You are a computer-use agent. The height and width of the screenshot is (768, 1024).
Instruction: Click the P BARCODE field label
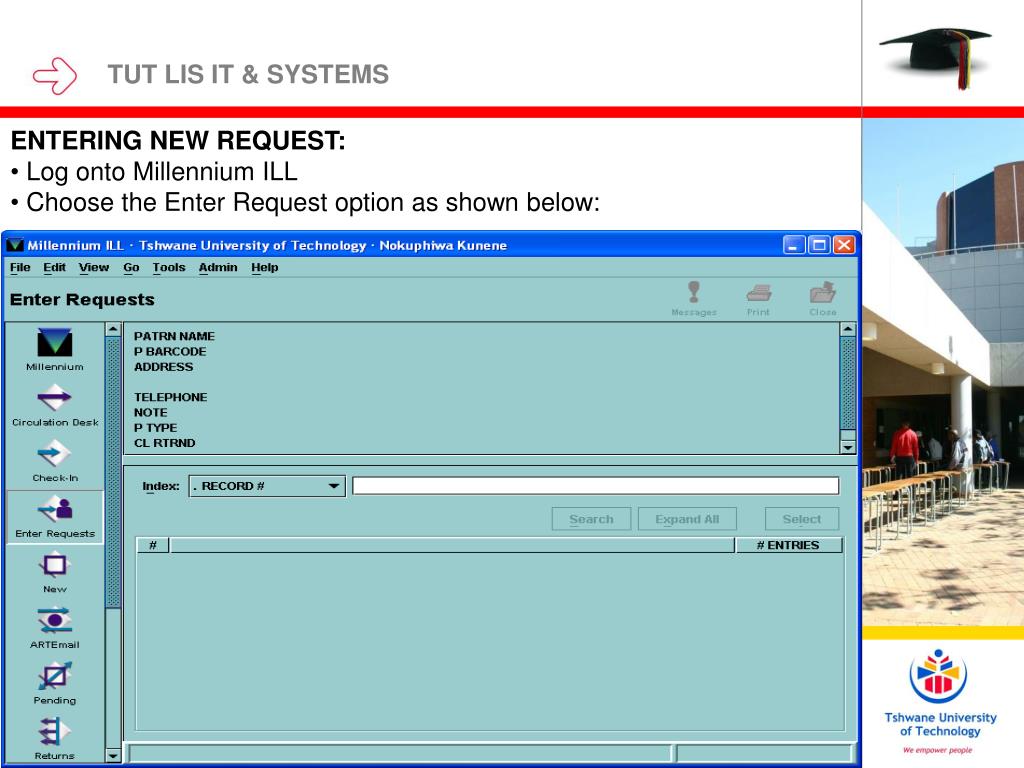point(170,351)
